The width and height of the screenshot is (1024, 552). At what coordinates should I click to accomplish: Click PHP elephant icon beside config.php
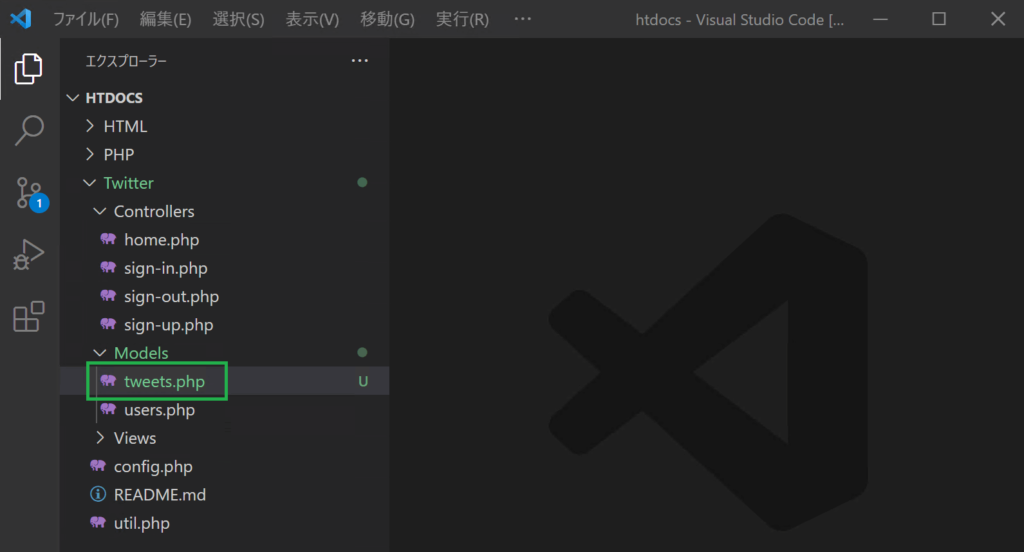(98, 466)
